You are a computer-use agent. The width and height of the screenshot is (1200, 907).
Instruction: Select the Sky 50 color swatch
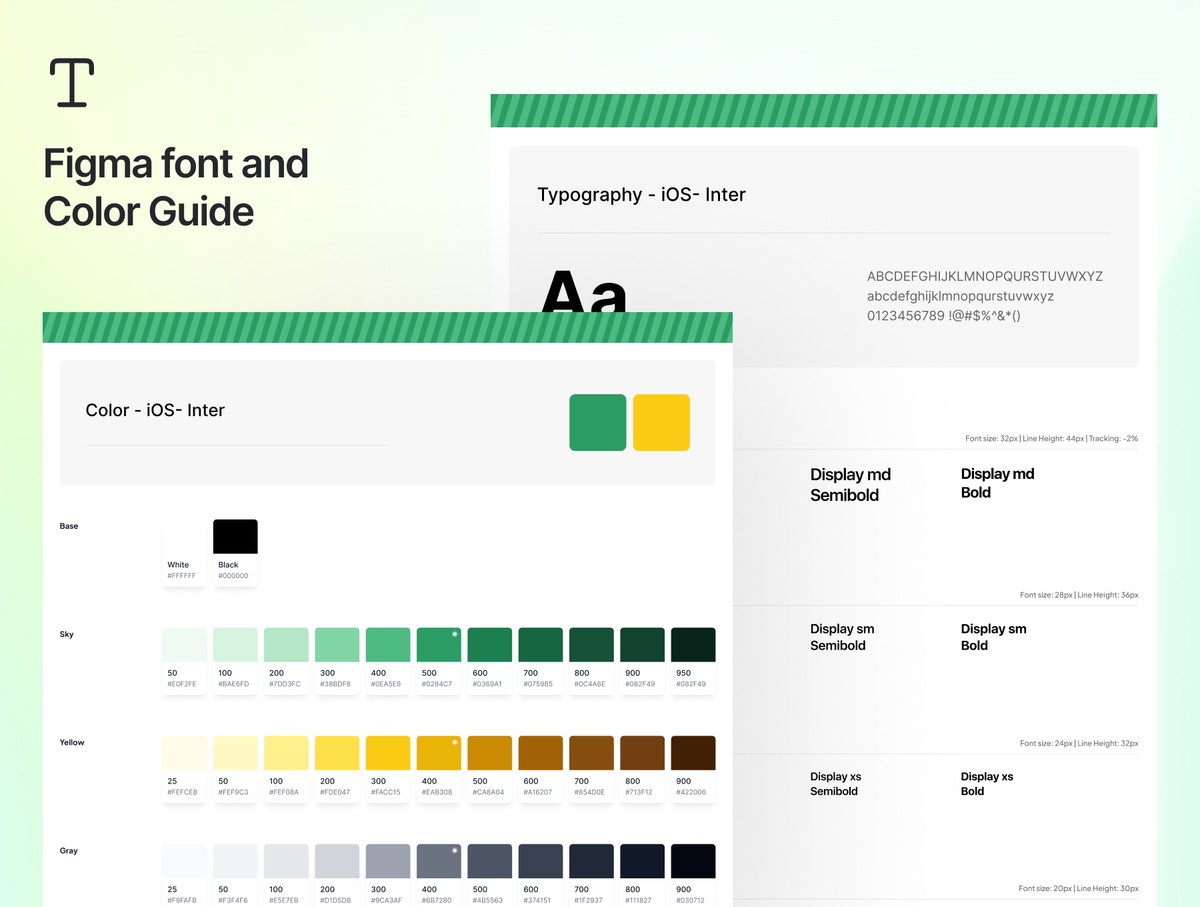coord(184,645)
